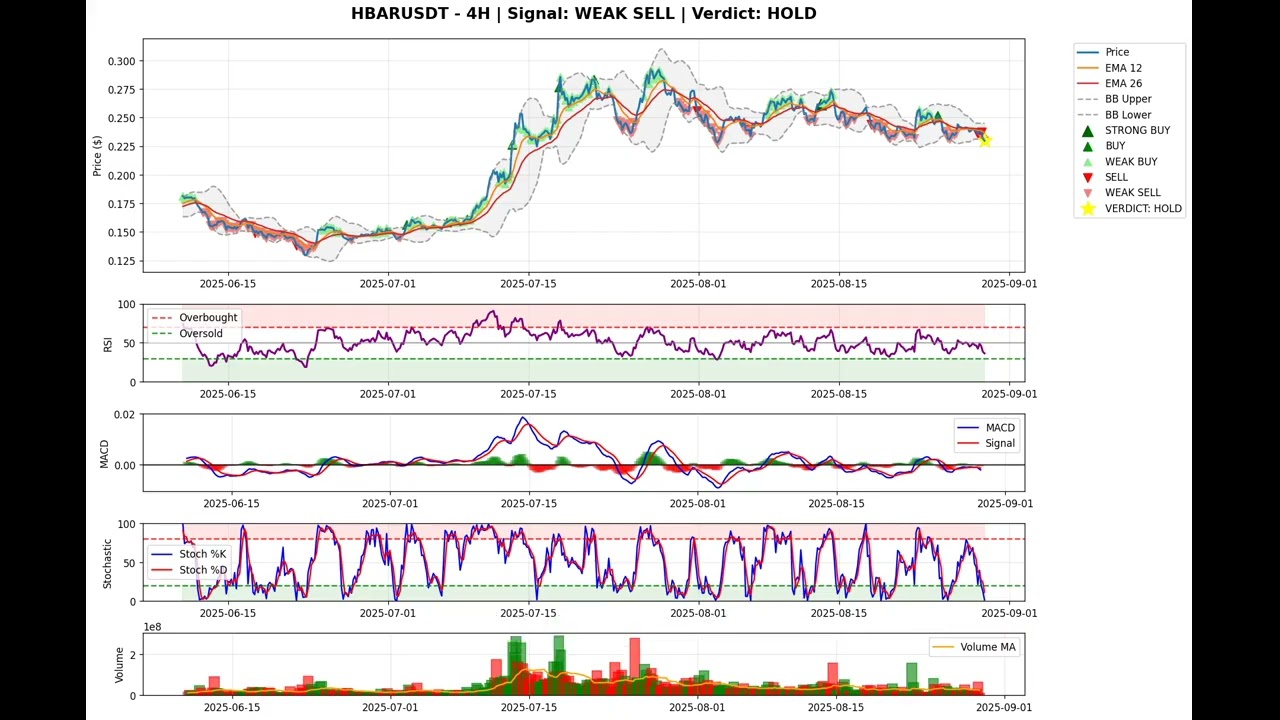
Task: Click the tallest red volume bar in late July
Action: 635,666
